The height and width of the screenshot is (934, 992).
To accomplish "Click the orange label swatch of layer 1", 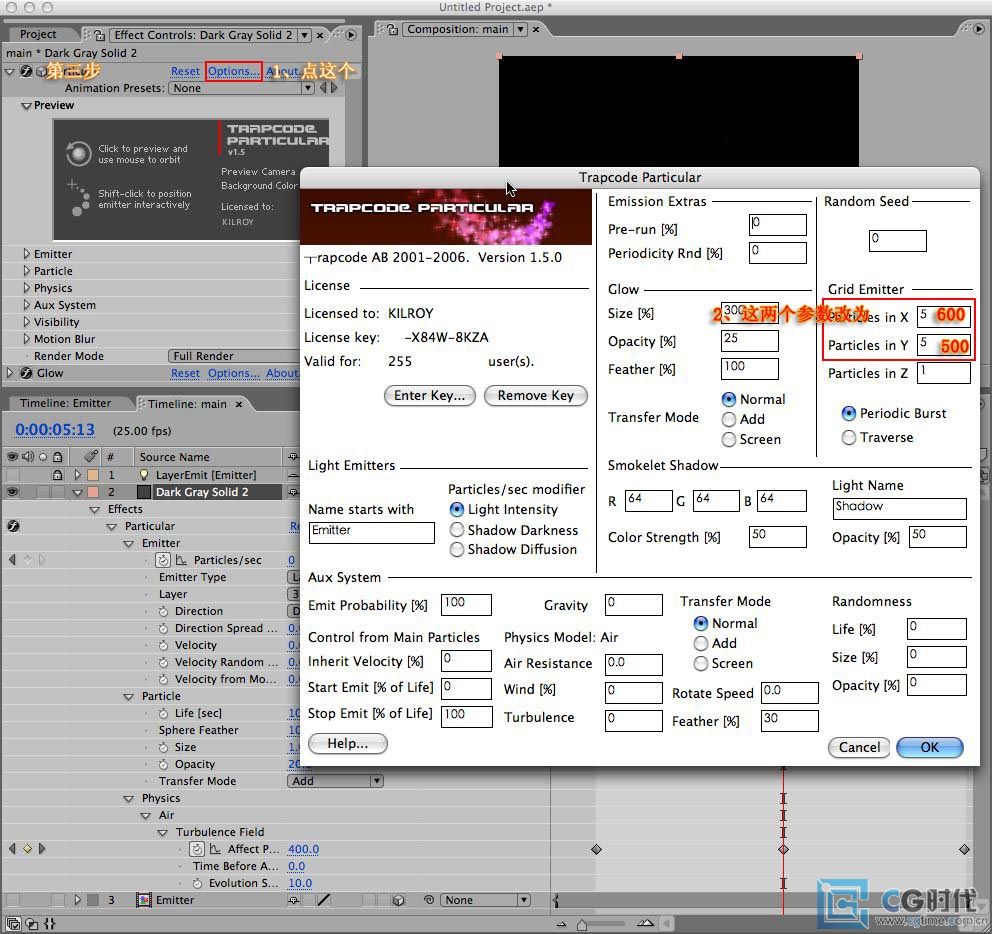I will click(x=92, y=475).
